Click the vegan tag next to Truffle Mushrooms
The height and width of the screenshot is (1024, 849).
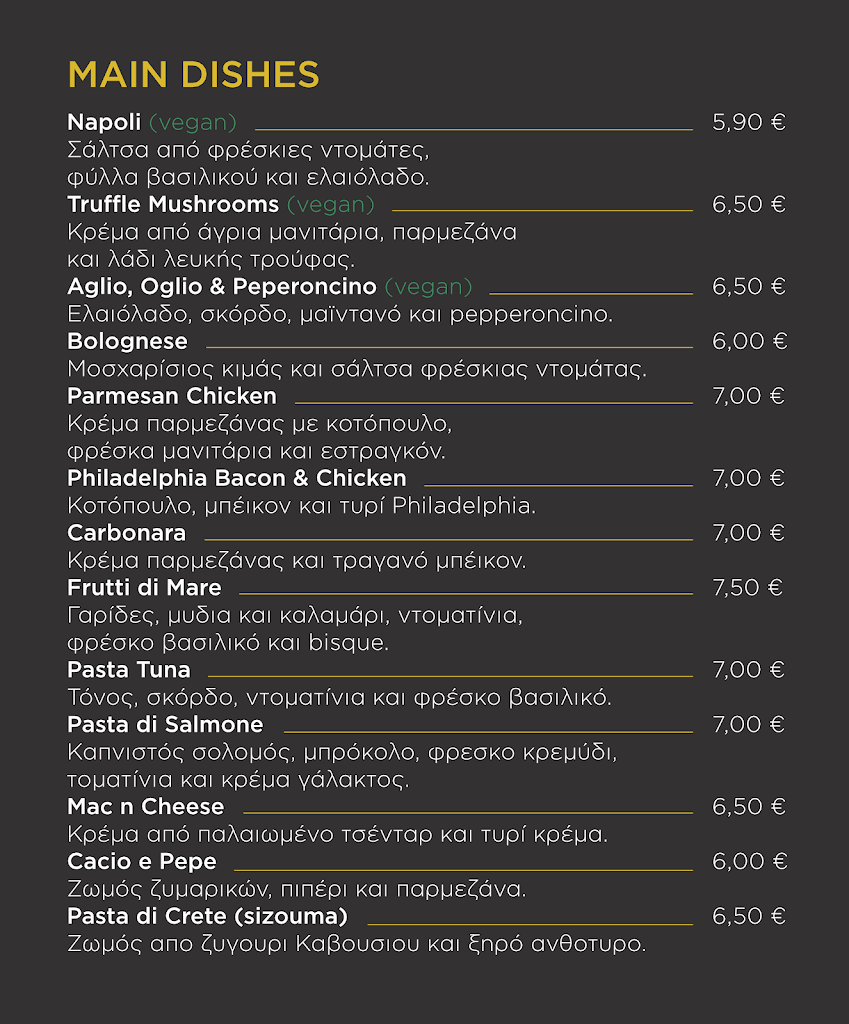331,205
